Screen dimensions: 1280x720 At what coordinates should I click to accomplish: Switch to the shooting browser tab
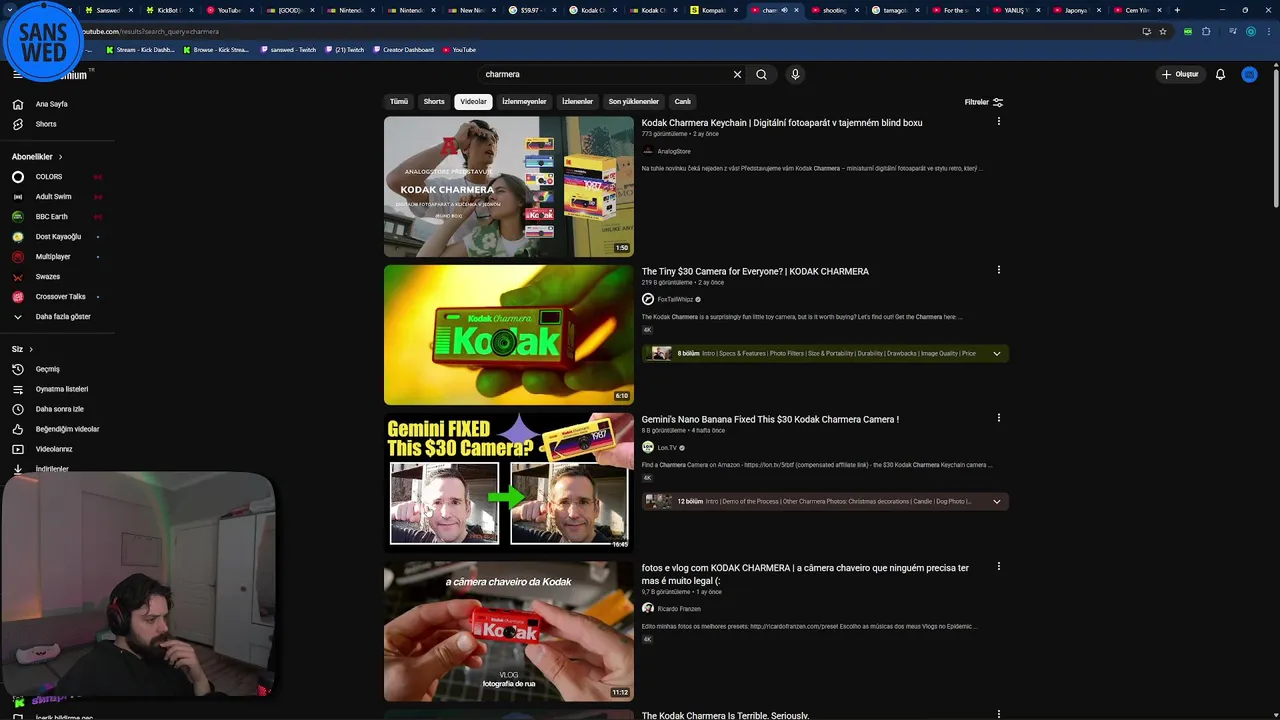832,10
